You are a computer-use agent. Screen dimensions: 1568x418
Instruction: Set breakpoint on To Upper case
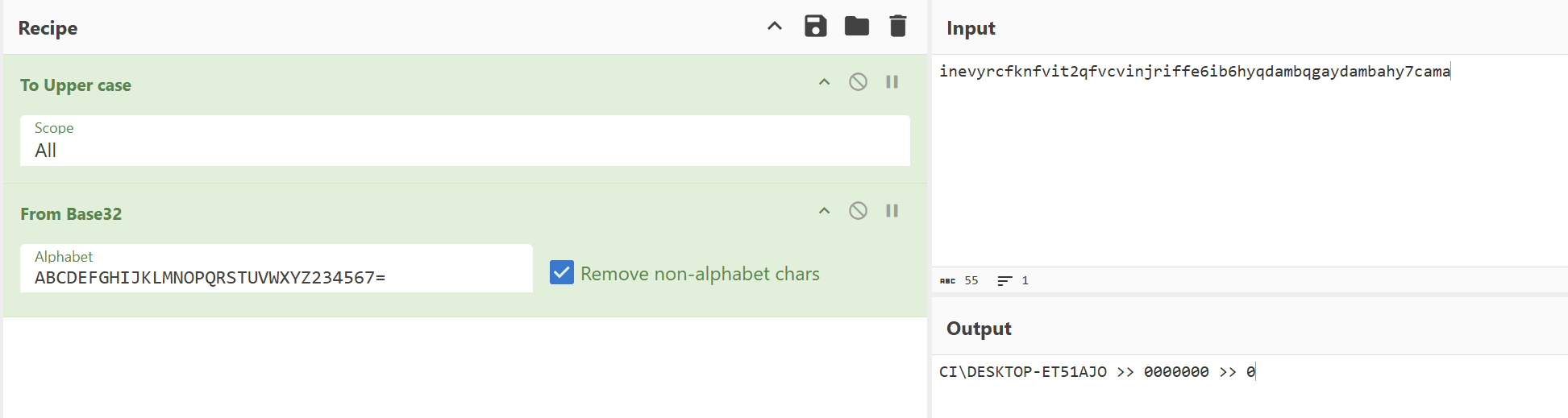pos(892,82)
